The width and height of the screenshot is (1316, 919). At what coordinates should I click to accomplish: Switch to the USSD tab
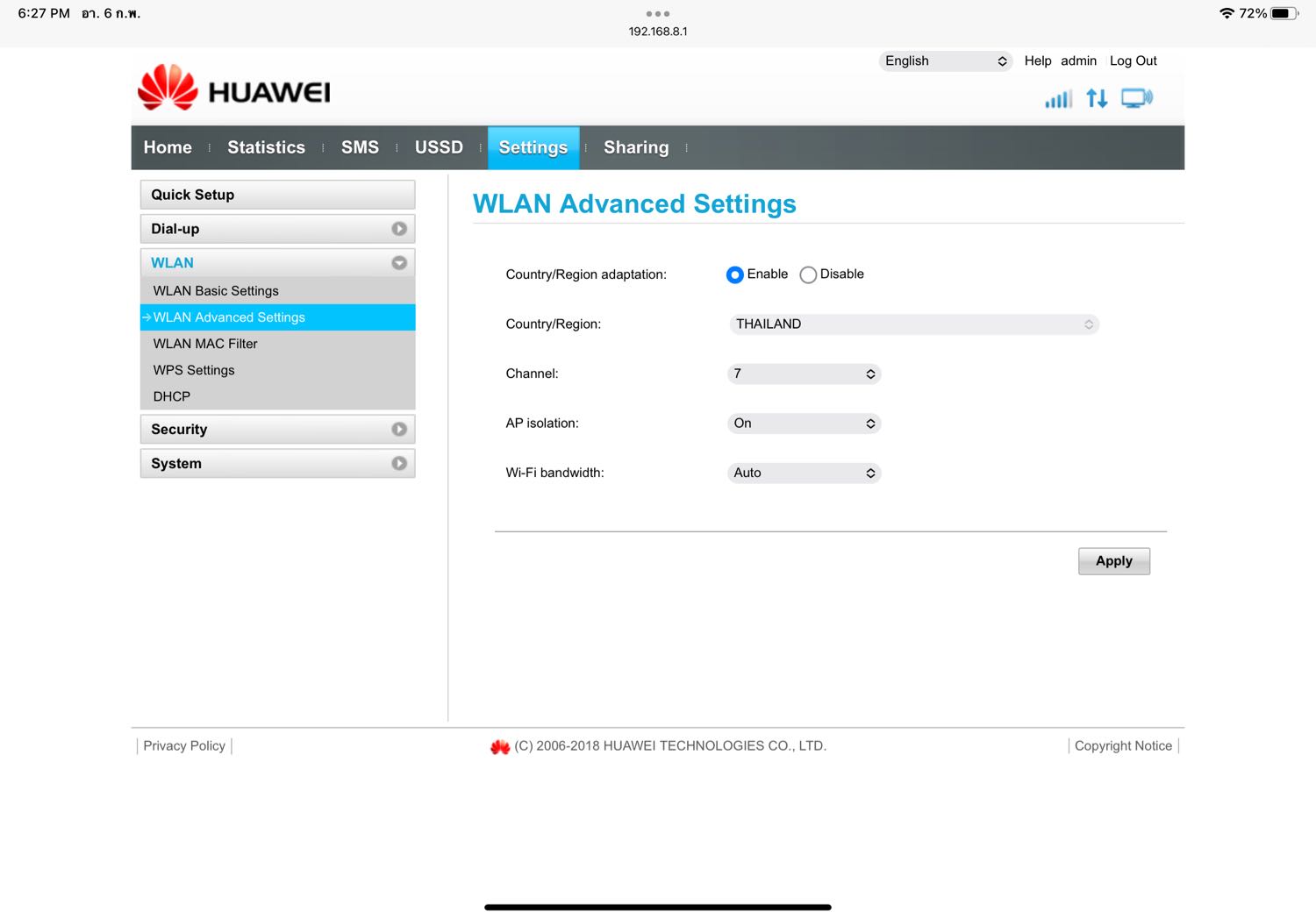coord(439,147)
